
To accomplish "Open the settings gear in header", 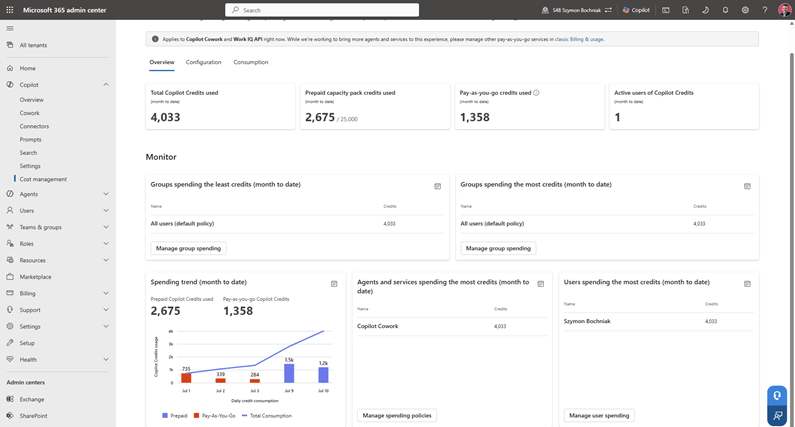I will [x=745, y=10].
